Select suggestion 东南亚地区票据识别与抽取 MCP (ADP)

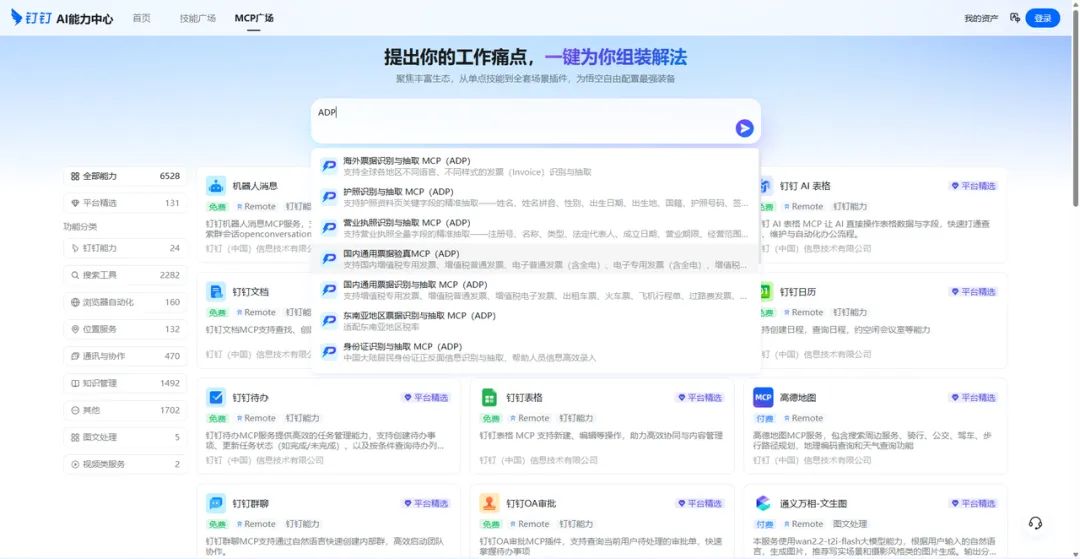coord(535,321)
